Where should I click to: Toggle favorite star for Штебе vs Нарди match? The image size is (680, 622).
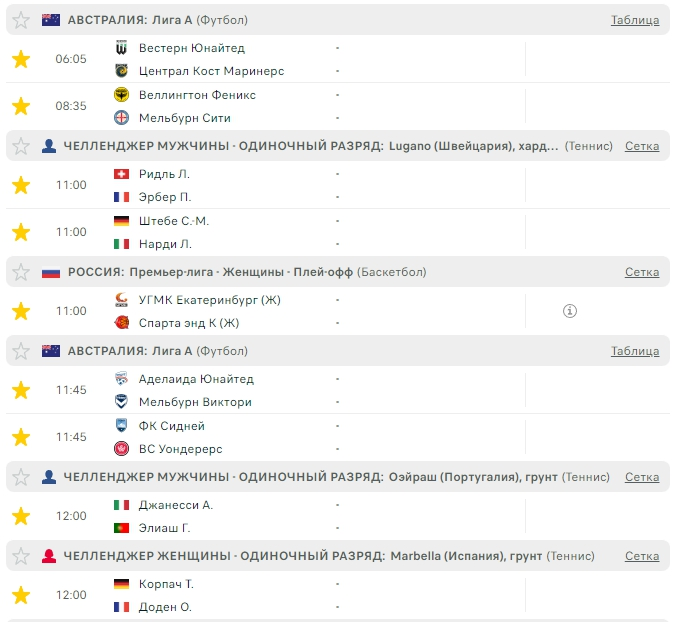click(21, 232)
